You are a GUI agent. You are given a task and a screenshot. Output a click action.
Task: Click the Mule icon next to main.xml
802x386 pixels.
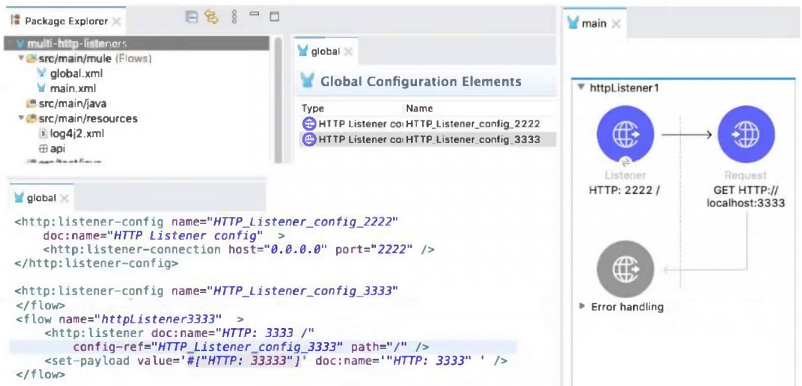pos(42,88)
